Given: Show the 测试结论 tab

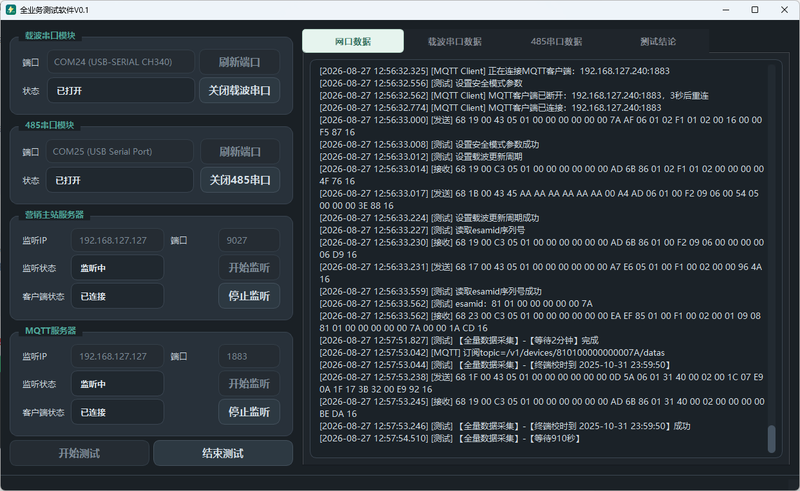Looking at the screenshot, I should (658, 41).
